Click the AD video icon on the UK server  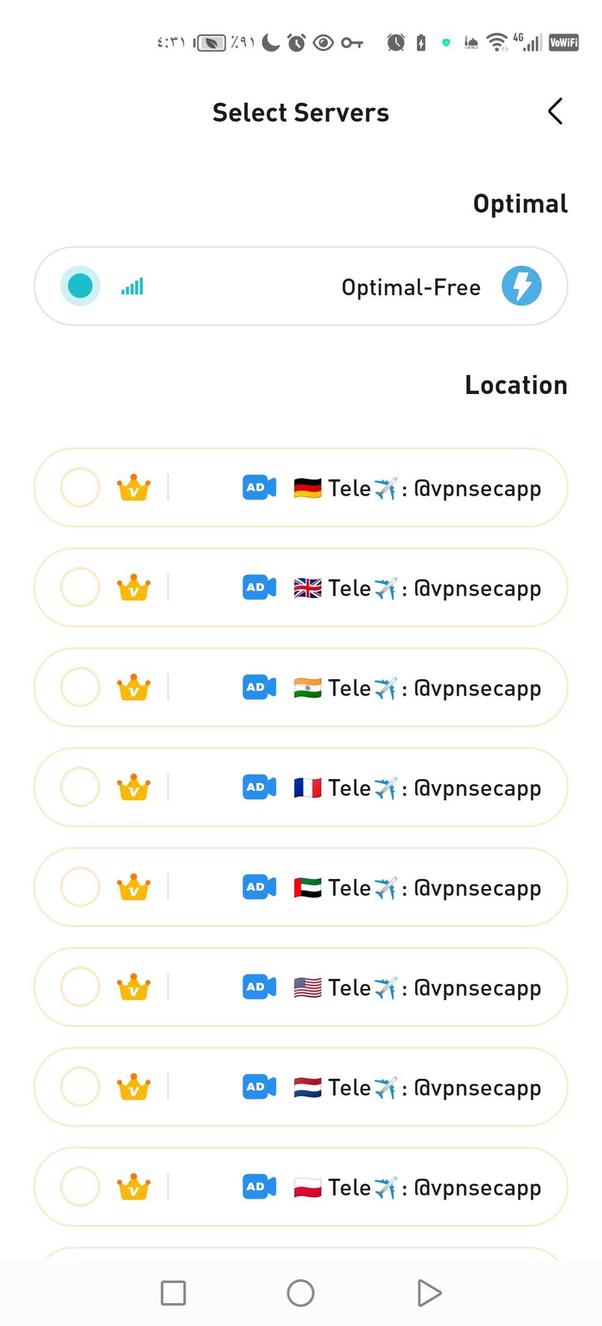click(x=258, y=587)
